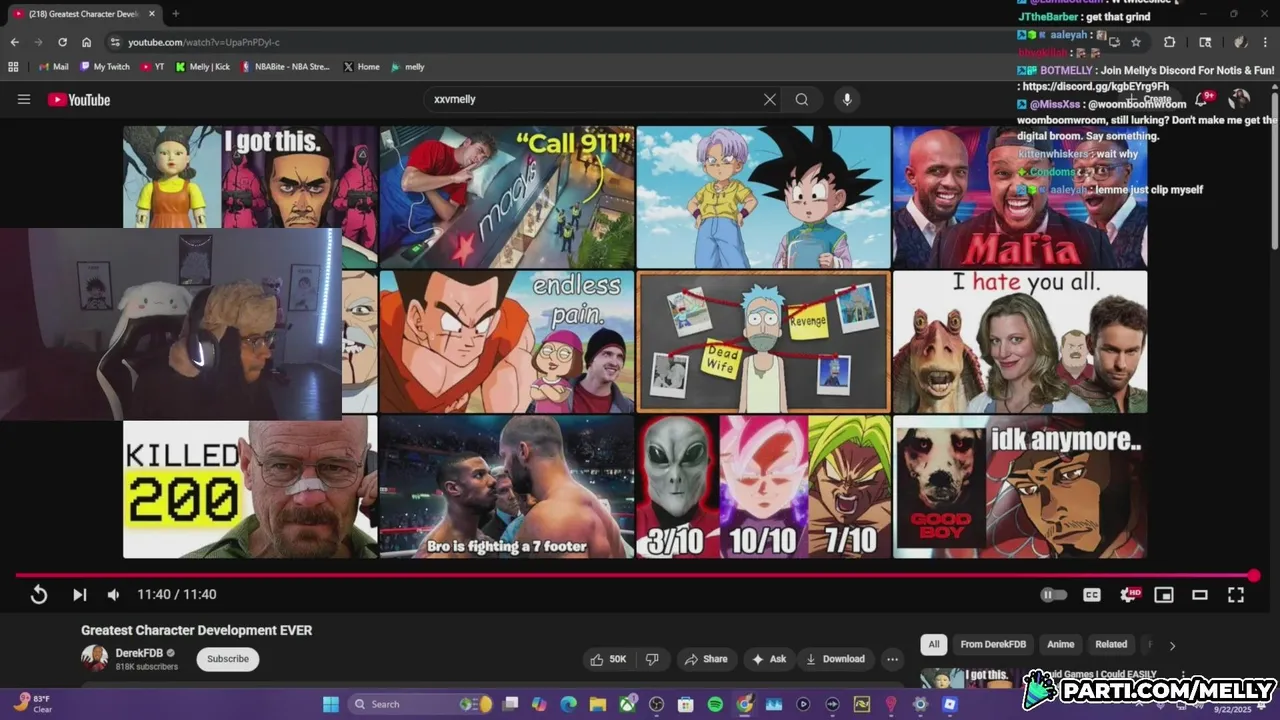Open File Explorer from taskbar
1280x720 pixels.
tap(598, 704)
